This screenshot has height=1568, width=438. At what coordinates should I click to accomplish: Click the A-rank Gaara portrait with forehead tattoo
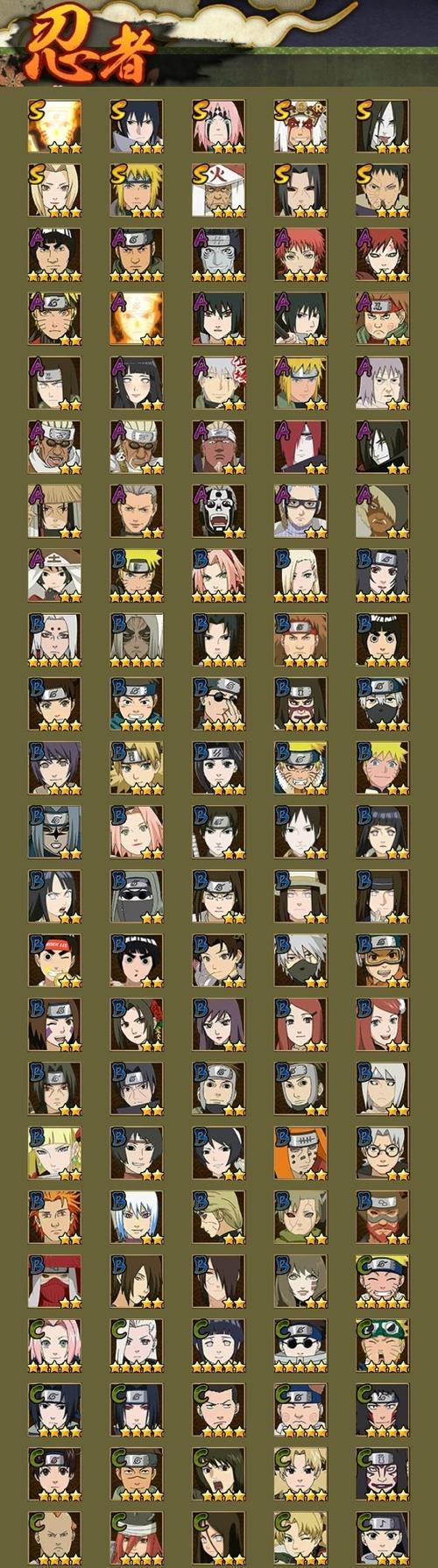point(382,254)
